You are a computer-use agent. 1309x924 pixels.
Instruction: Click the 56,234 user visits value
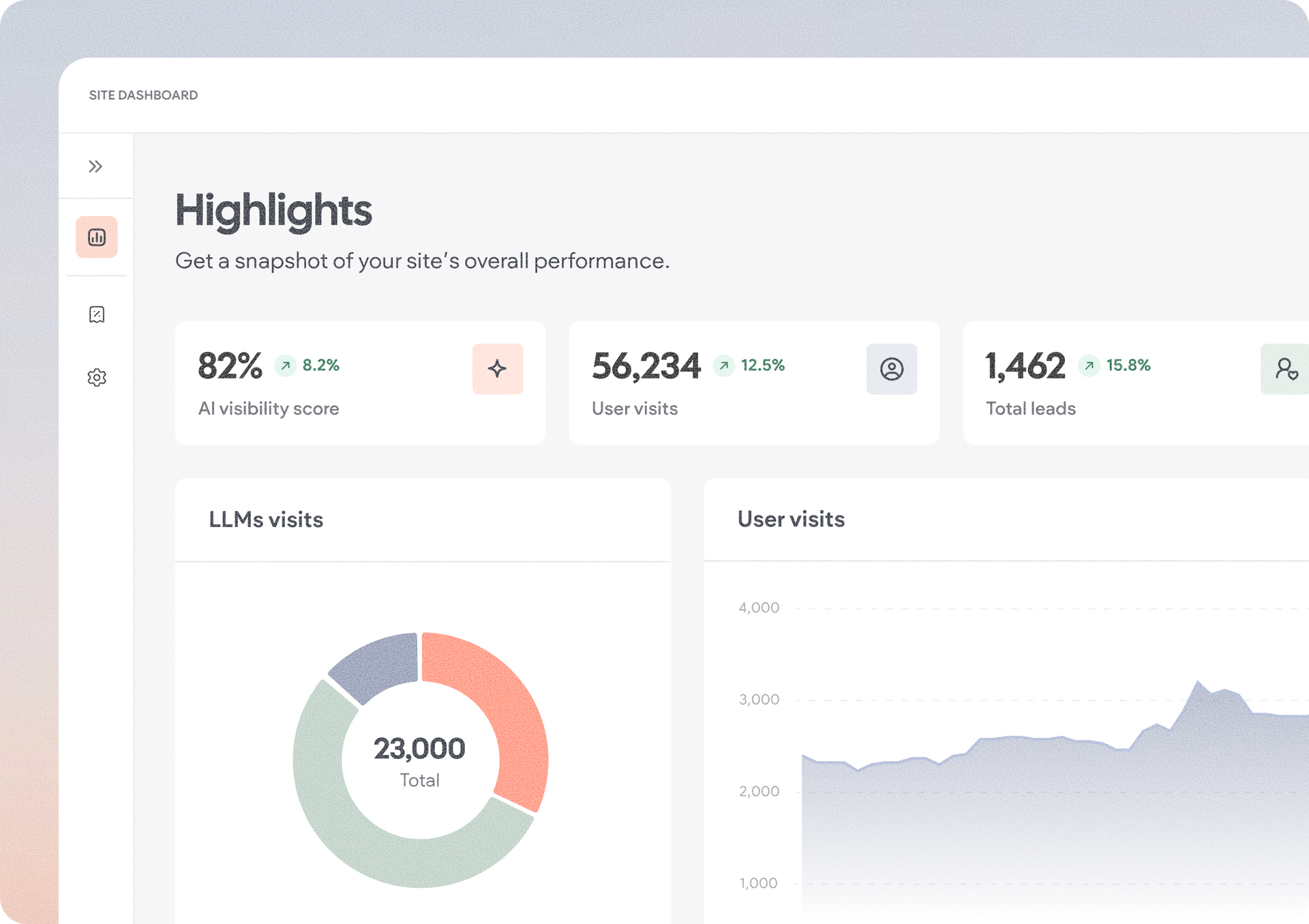646,366
